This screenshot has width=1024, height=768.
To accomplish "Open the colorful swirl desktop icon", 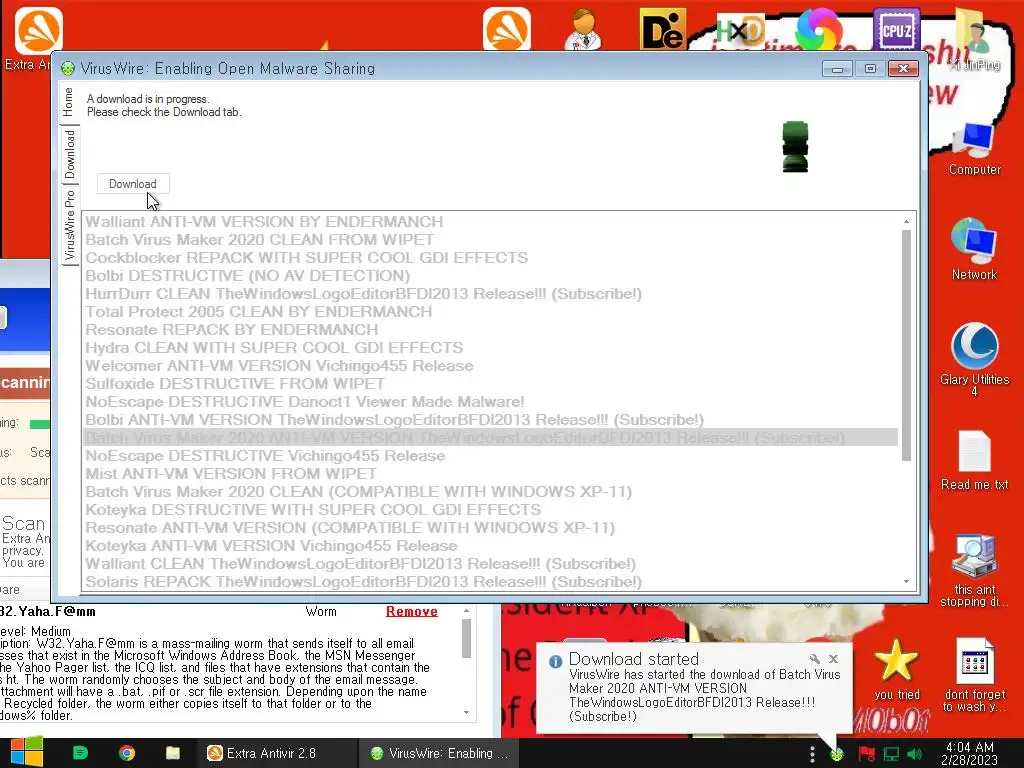I will pyautogui.click(x=819, y=29).
